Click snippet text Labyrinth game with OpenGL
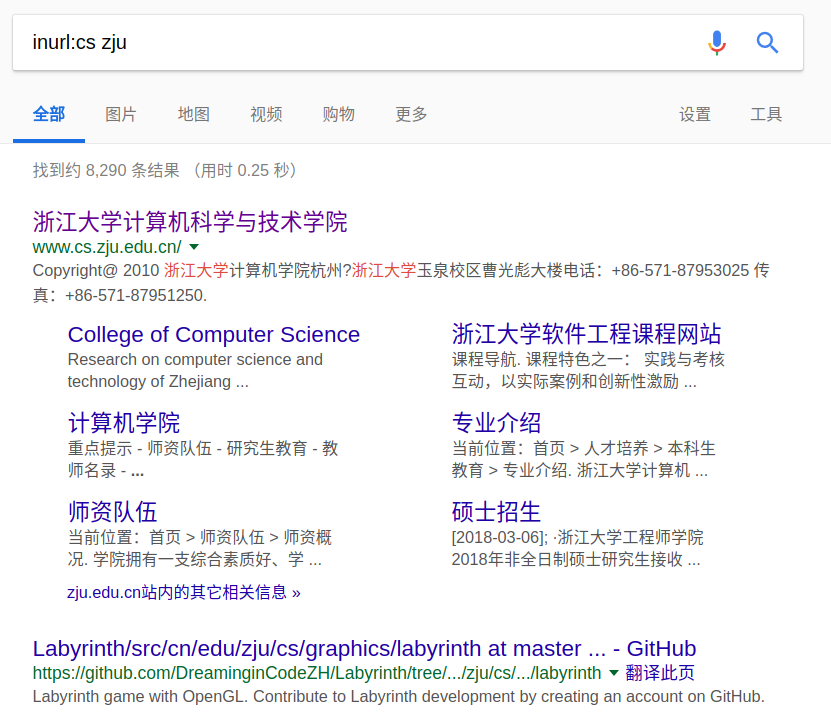Viewport: 831px width, 713px height. (x=140, y=696)
